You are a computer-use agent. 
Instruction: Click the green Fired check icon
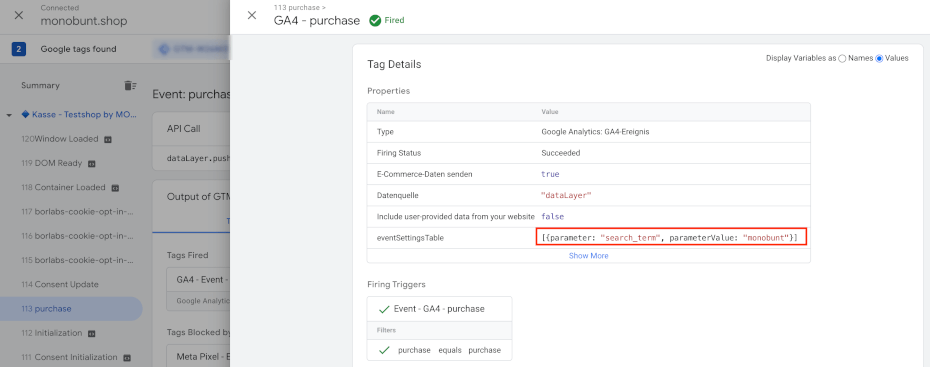coord(375,21)
